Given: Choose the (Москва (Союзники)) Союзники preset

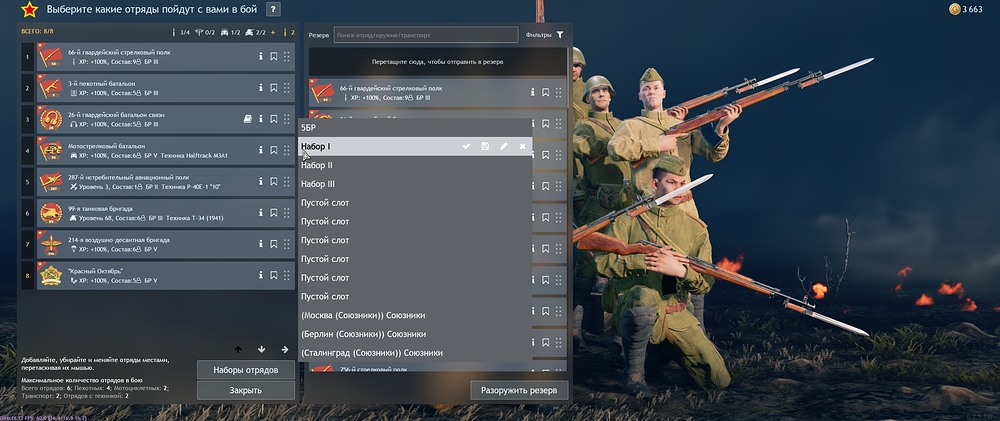Looking at the screenshot, I should click(x=415, y=315).
